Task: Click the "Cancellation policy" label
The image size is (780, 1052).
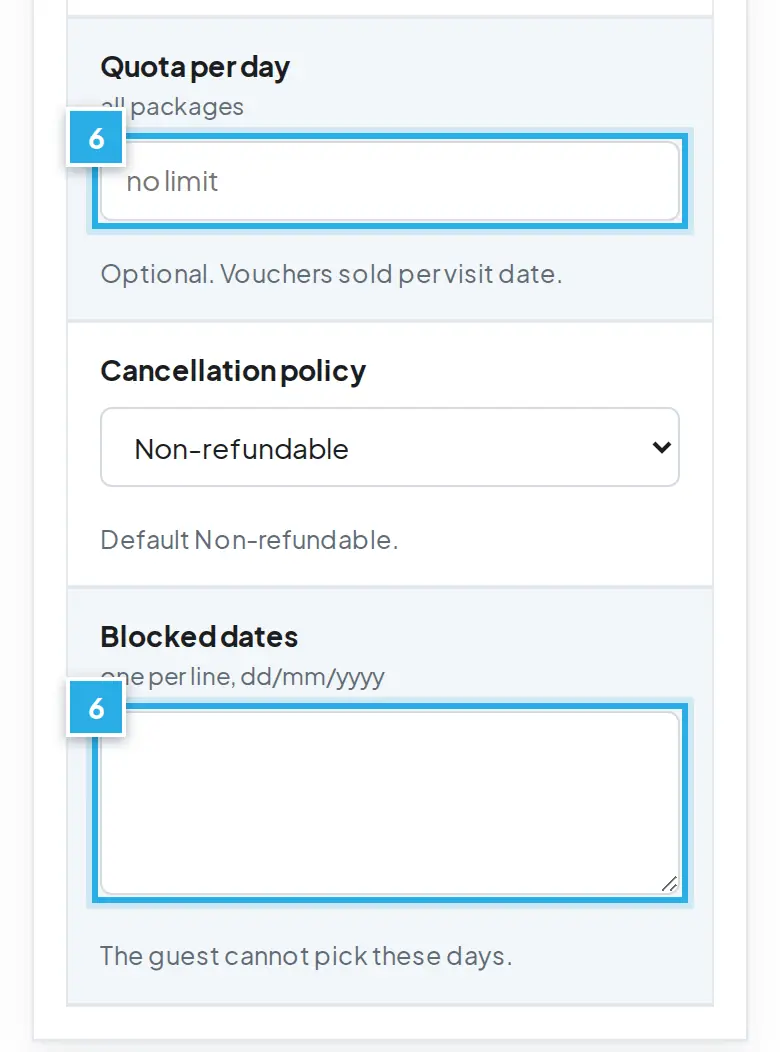Action: tap(233, 371)
